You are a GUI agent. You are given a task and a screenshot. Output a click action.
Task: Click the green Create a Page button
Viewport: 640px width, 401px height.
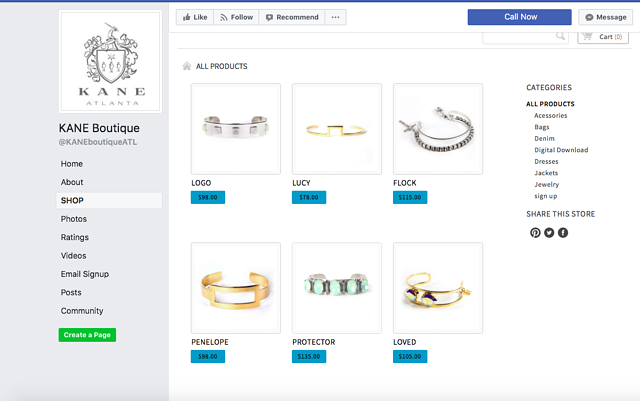coord(87,335)
